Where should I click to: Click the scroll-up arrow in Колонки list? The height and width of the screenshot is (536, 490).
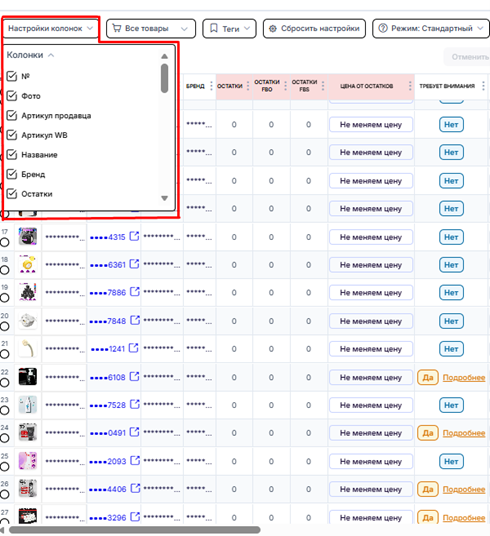[x=164, y=56]
